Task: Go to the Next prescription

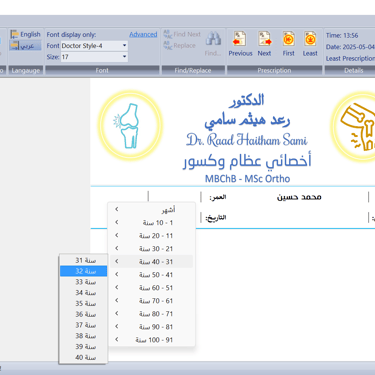Action: click(264, 44)
